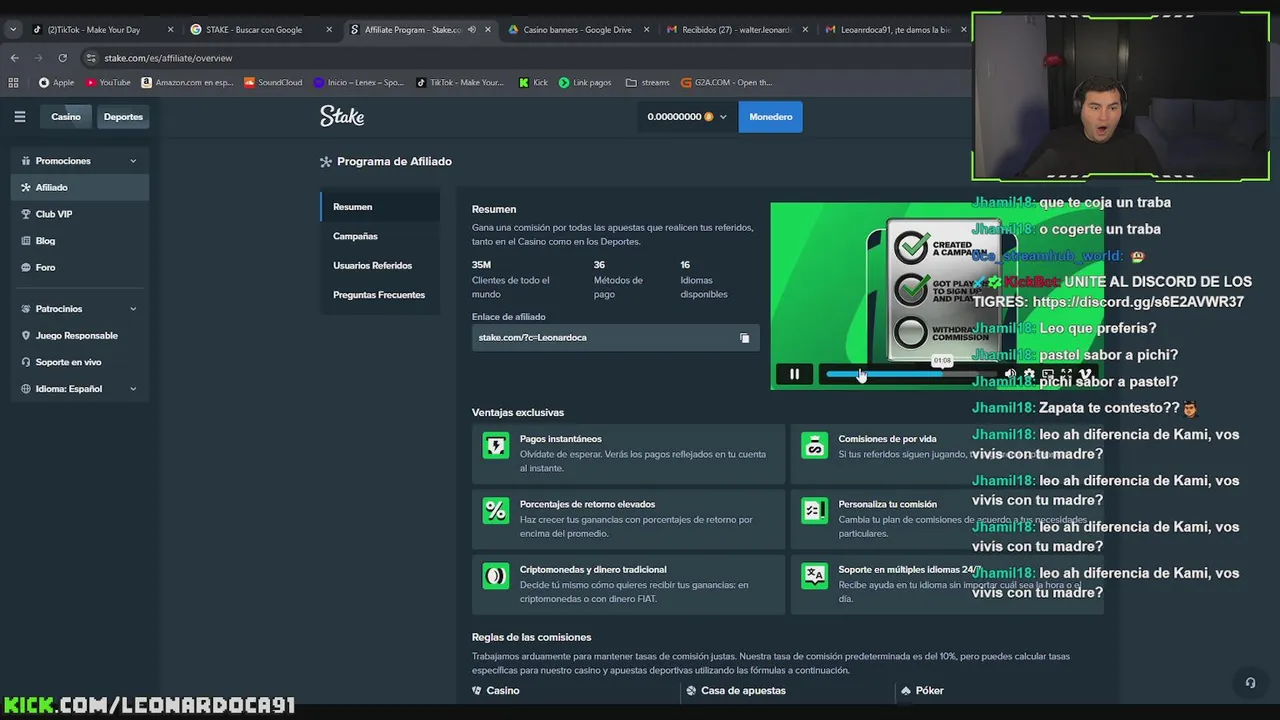This screenshot has height=720, width=1280.
Task: Seek within the video progress bar
Action: (910, 374)
